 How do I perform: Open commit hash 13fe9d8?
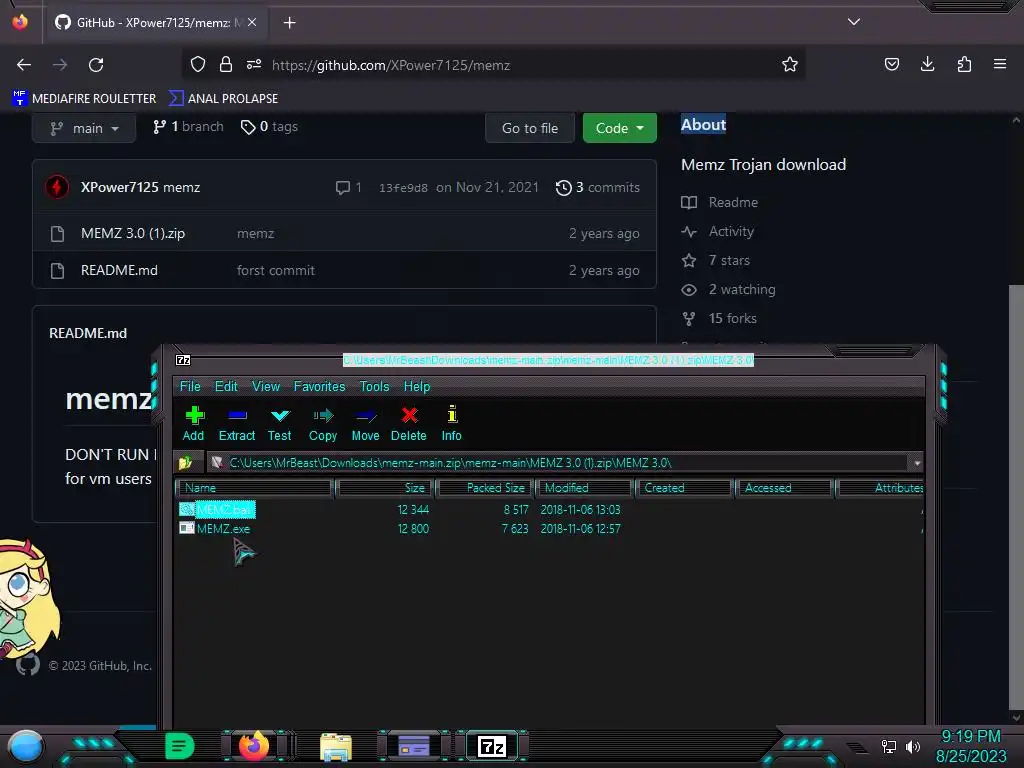pyautogui.click(x=404, y=188)
